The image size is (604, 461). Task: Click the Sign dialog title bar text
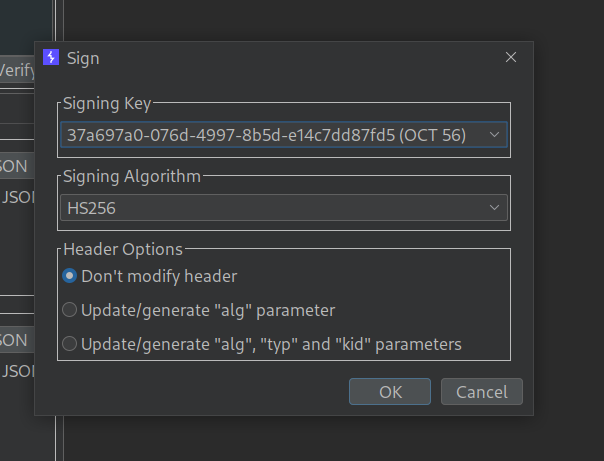pos(83,58)
